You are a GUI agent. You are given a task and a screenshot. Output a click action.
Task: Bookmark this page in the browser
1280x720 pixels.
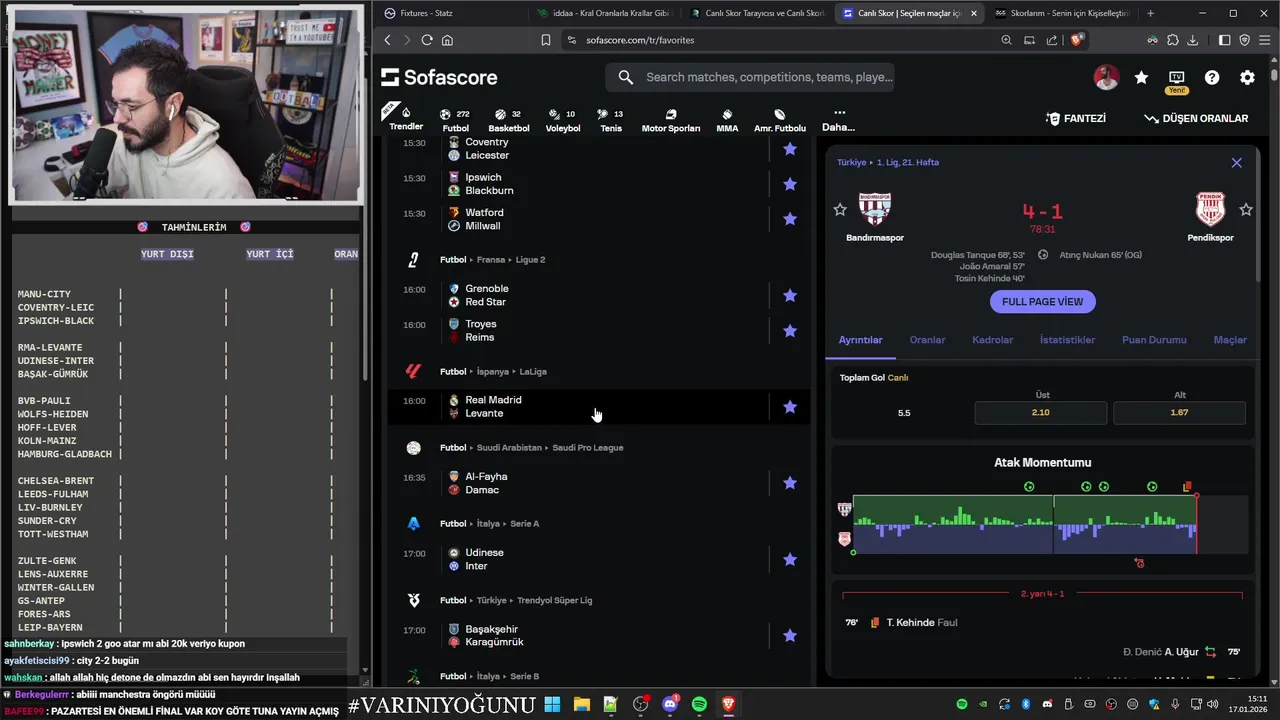point(545,40)
